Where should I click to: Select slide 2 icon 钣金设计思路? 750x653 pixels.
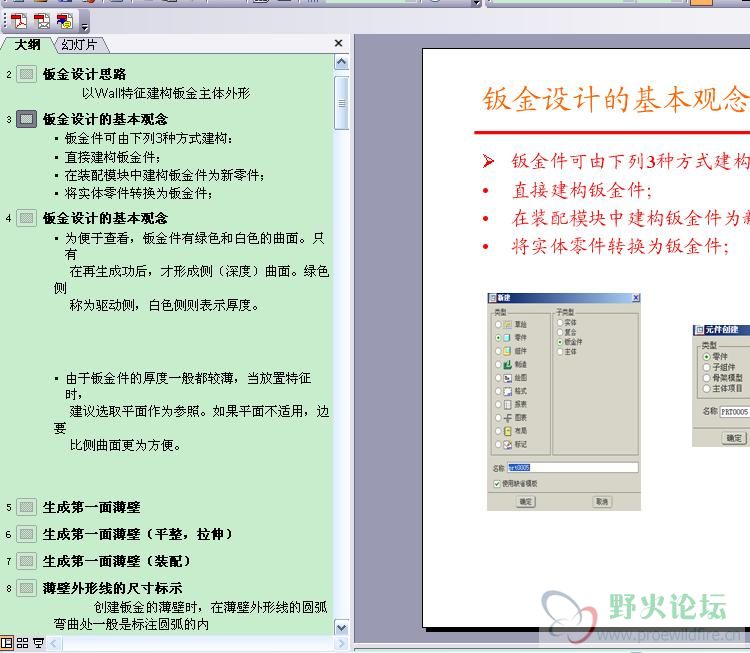click(x=26, y=74)
